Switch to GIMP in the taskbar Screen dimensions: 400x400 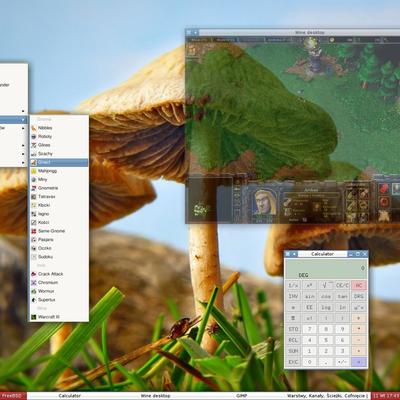[x=241, y=396]
